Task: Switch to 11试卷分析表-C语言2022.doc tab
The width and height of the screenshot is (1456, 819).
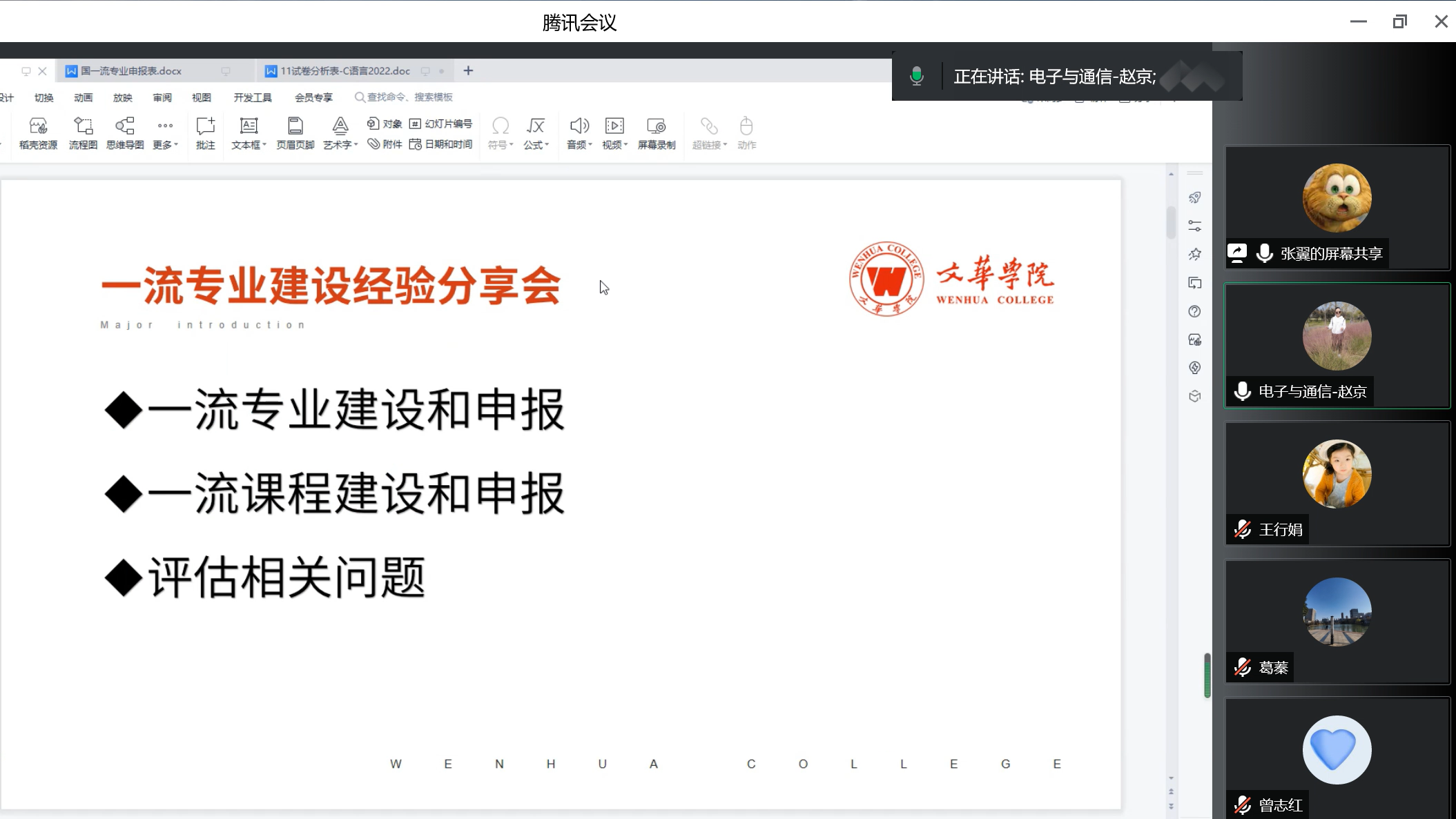Action: tap(344, 71)
